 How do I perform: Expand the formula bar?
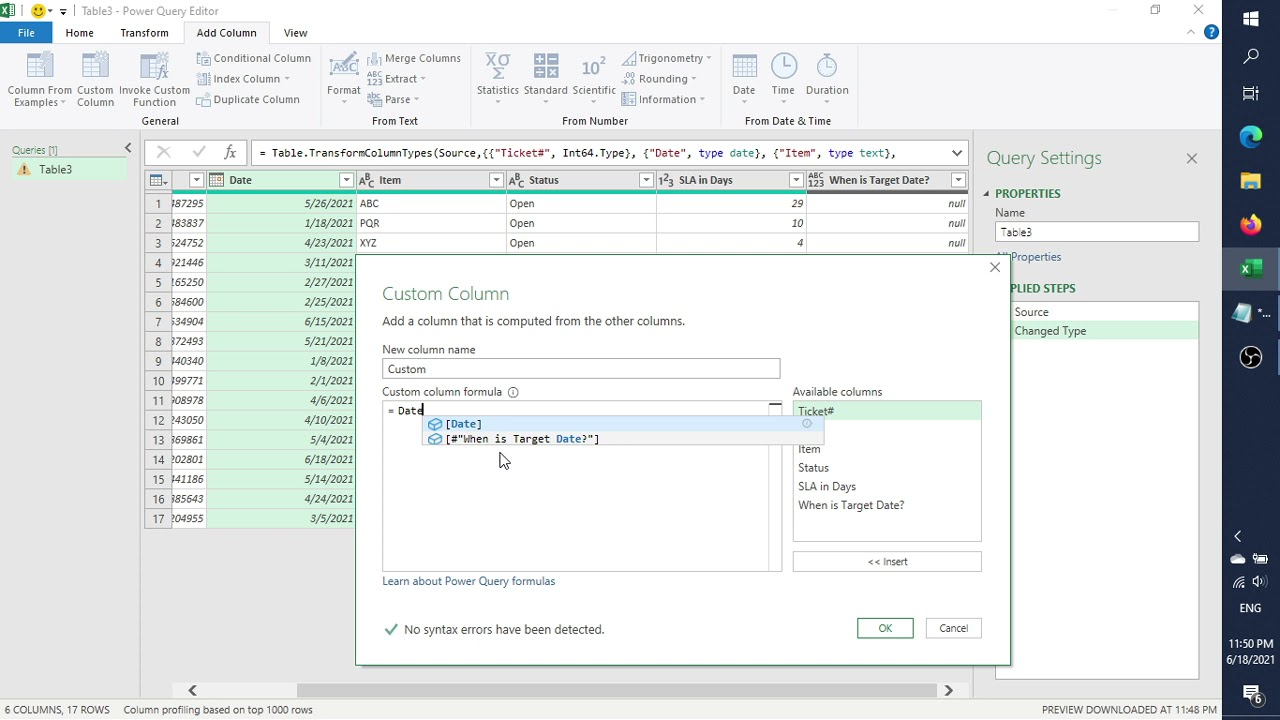coord(957,153)
